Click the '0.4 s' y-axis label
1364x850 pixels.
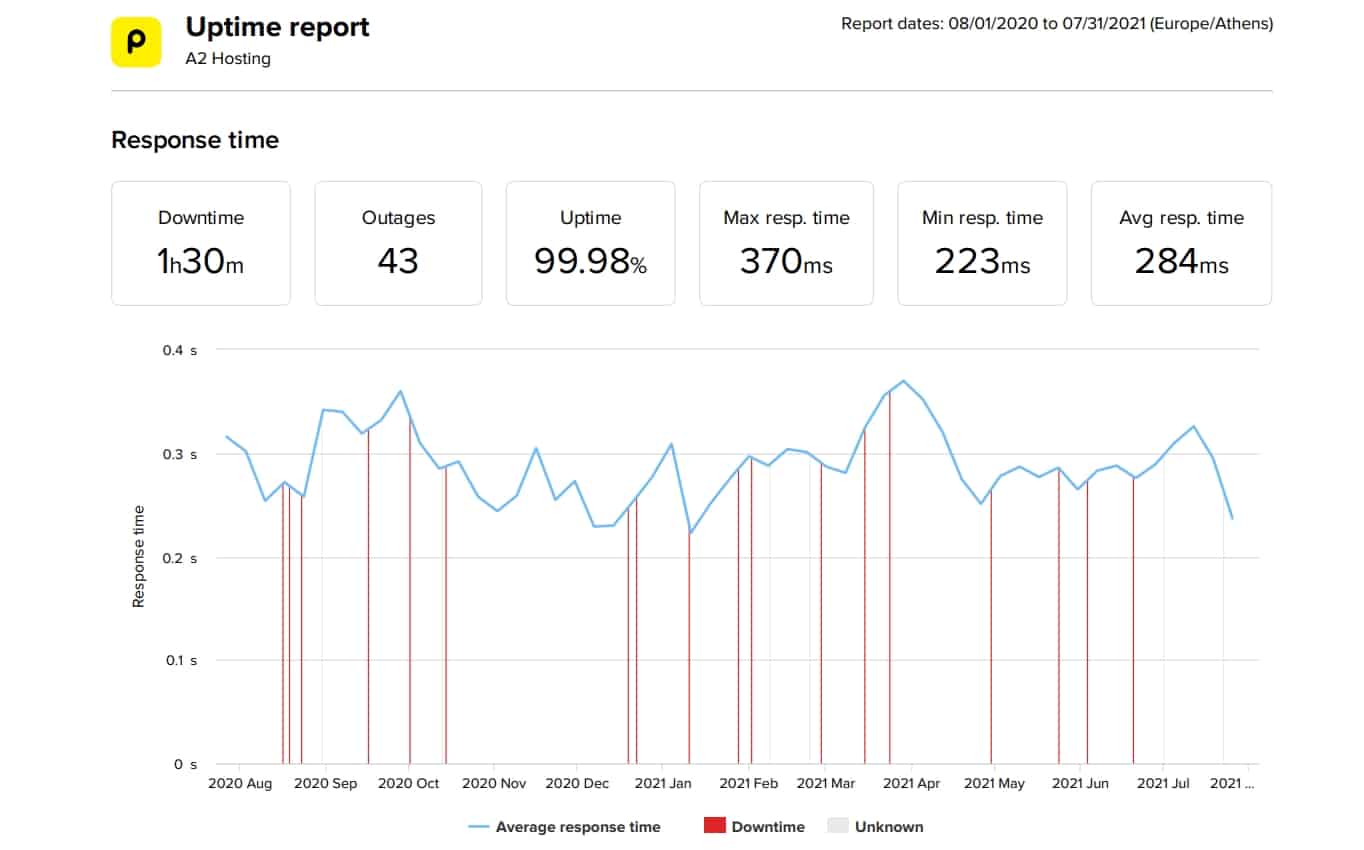(181, 350)
